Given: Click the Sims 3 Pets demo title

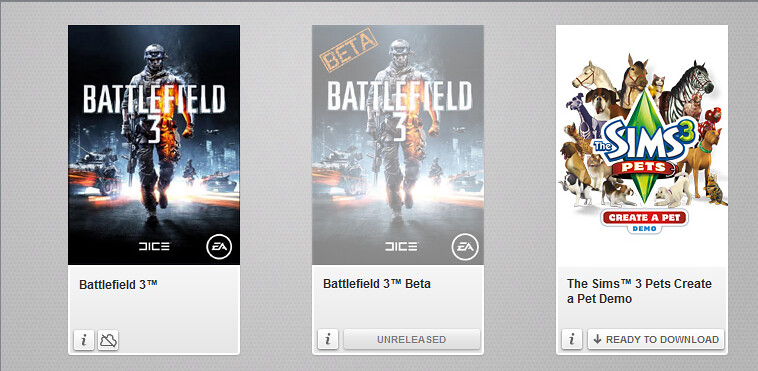Looking at the screenshot, I should 639,291.
